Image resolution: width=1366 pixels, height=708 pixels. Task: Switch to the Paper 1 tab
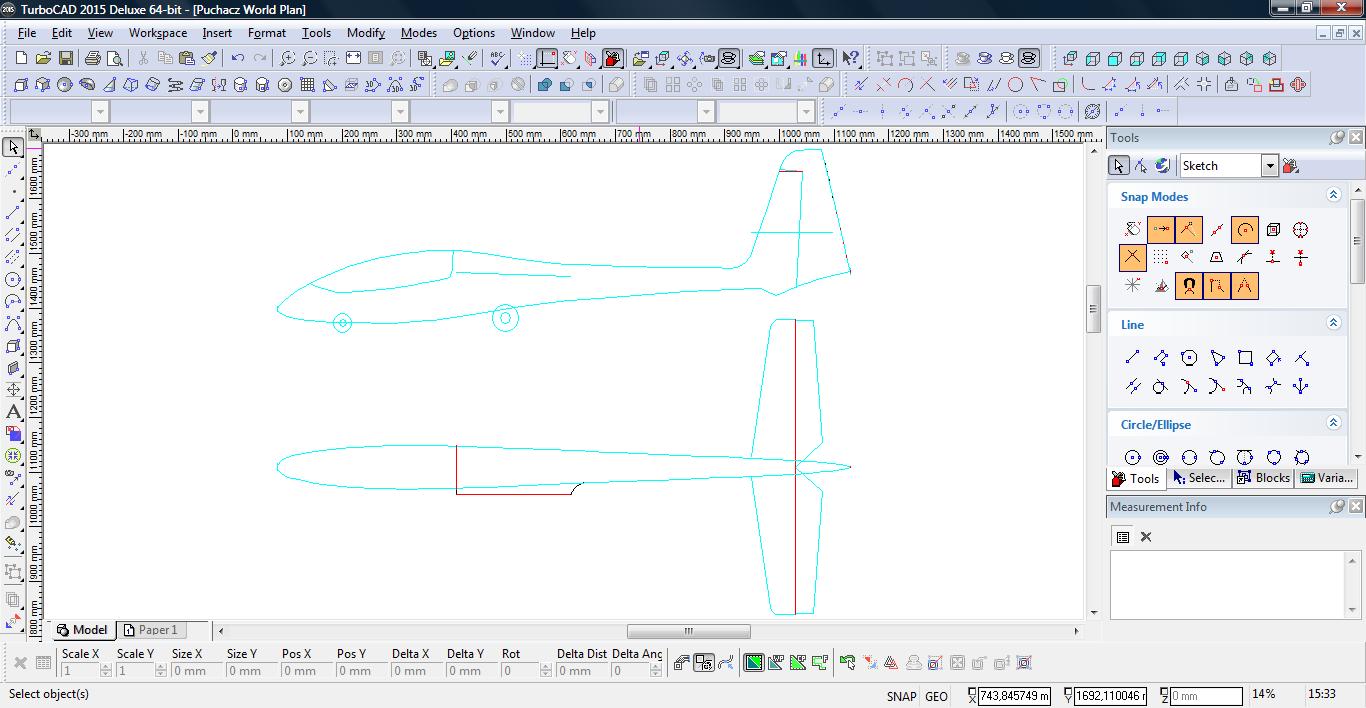coord(150,630)
